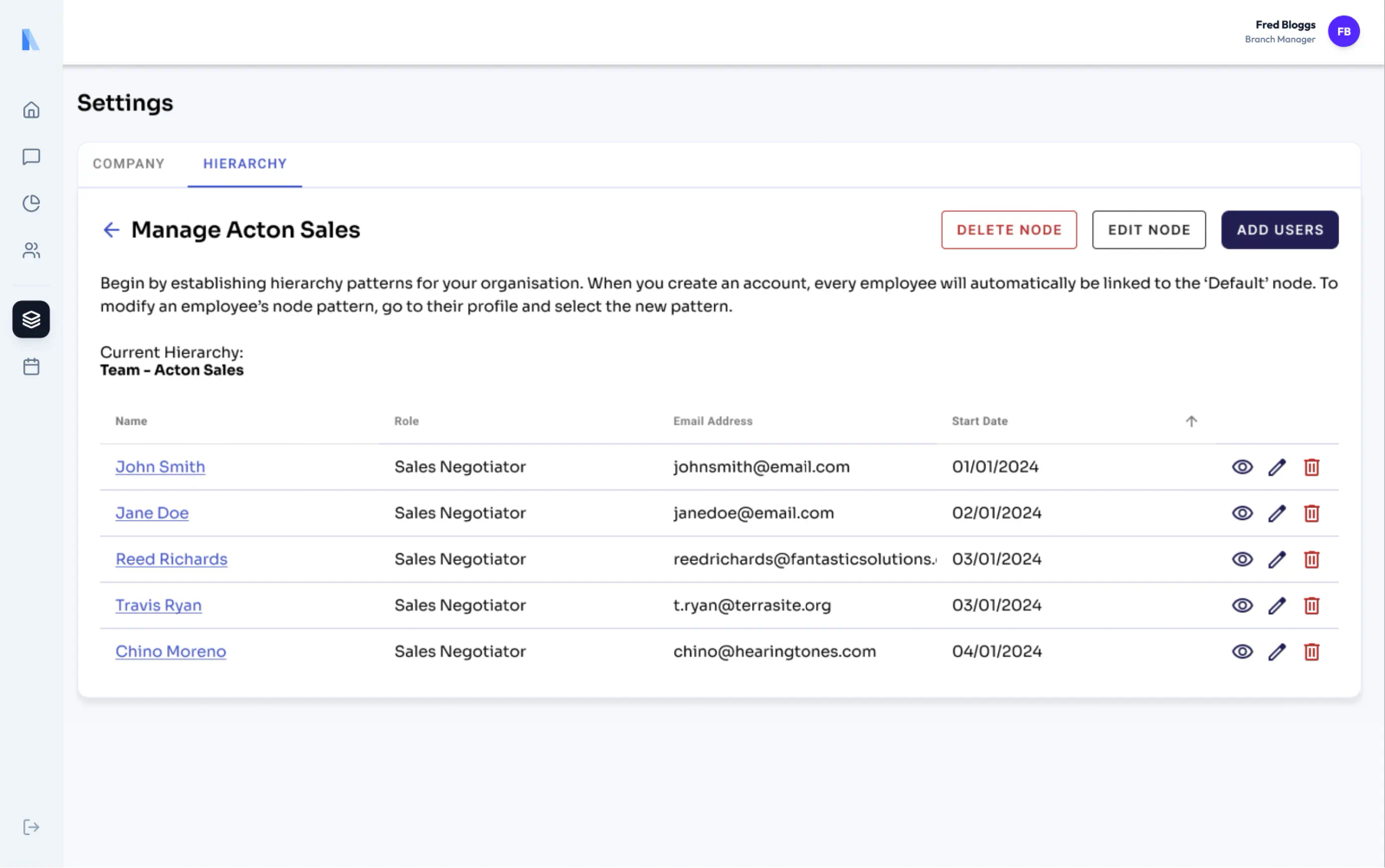Image resolution: width=1385 pixels, height=868 pixels.
Task: Delete Travis Ryan with trash icon
Action: [x=1311, y=606]
